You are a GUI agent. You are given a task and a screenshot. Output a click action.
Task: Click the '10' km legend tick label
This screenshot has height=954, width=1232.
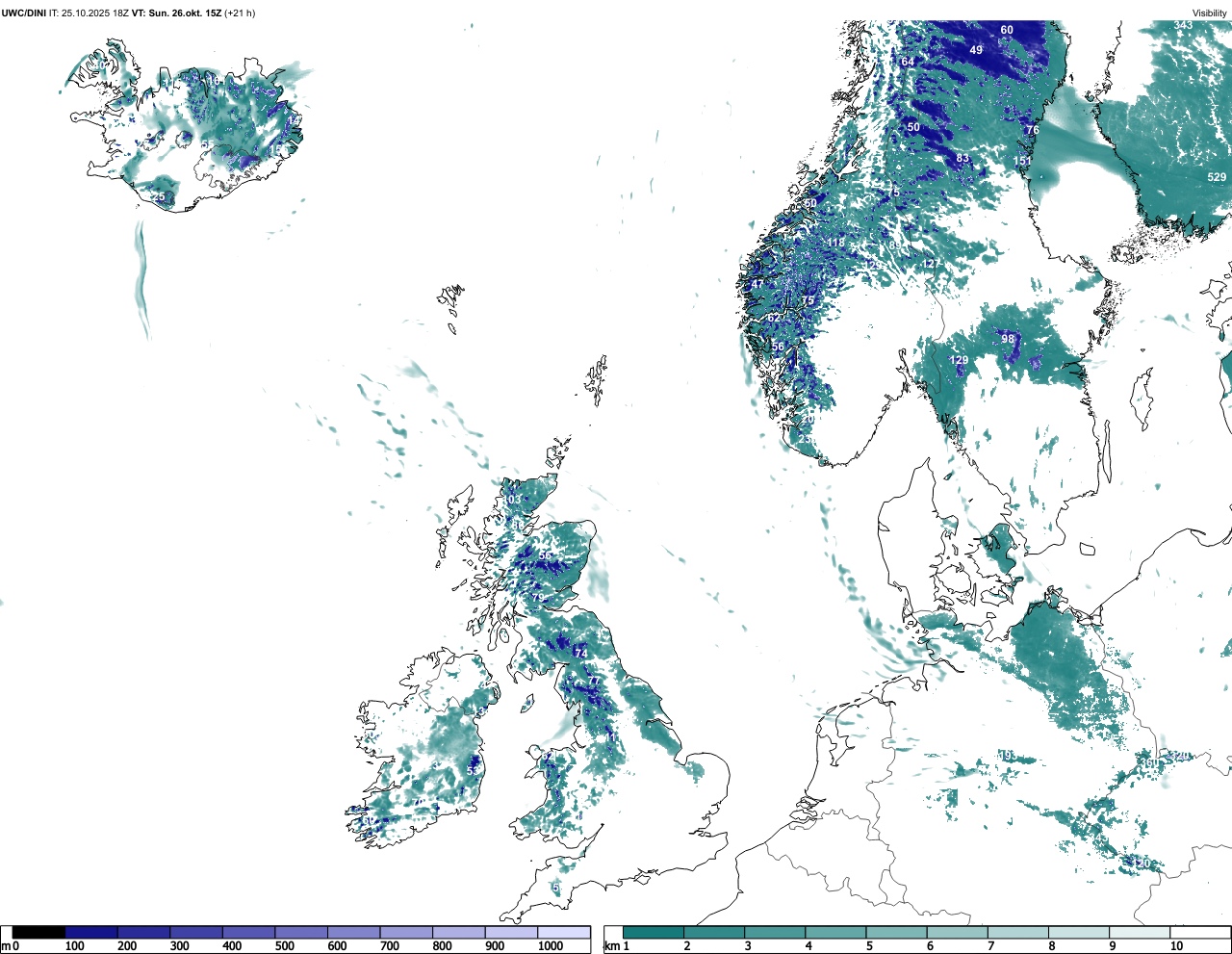pos(1176,946)
